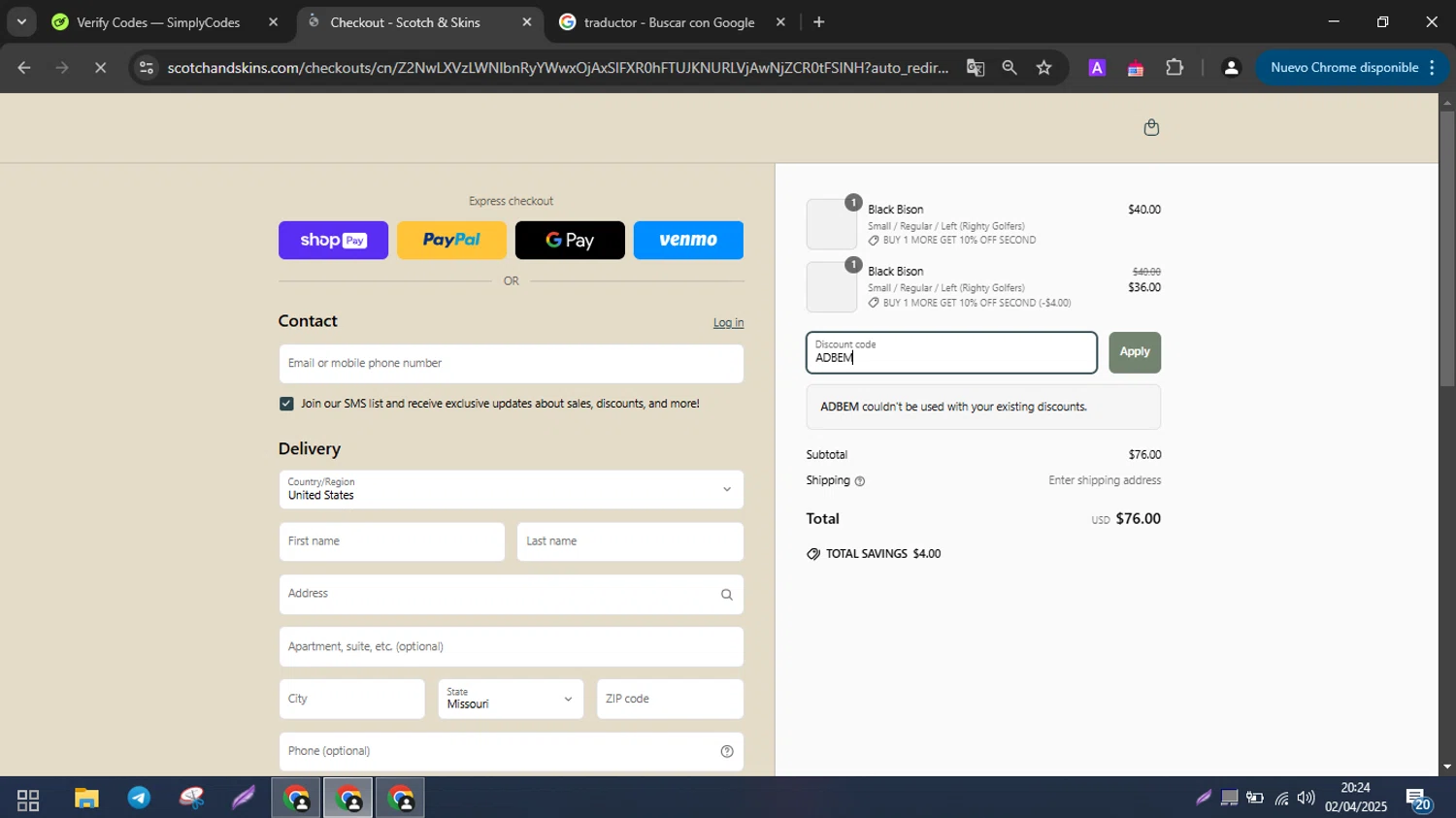Viewport: 1456px width, 818px height.
Task: Pay with Shop Pay express checkout
Action: (333, 240)
